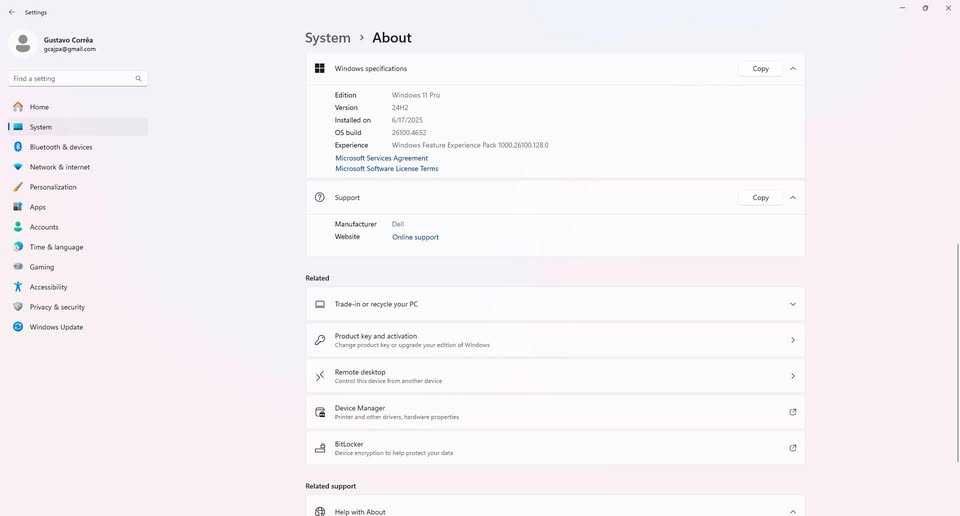The width and height of the screenshot is (960, 516).
Task: Collapse the Support section chevron
Action: click(x=793, y=198)
